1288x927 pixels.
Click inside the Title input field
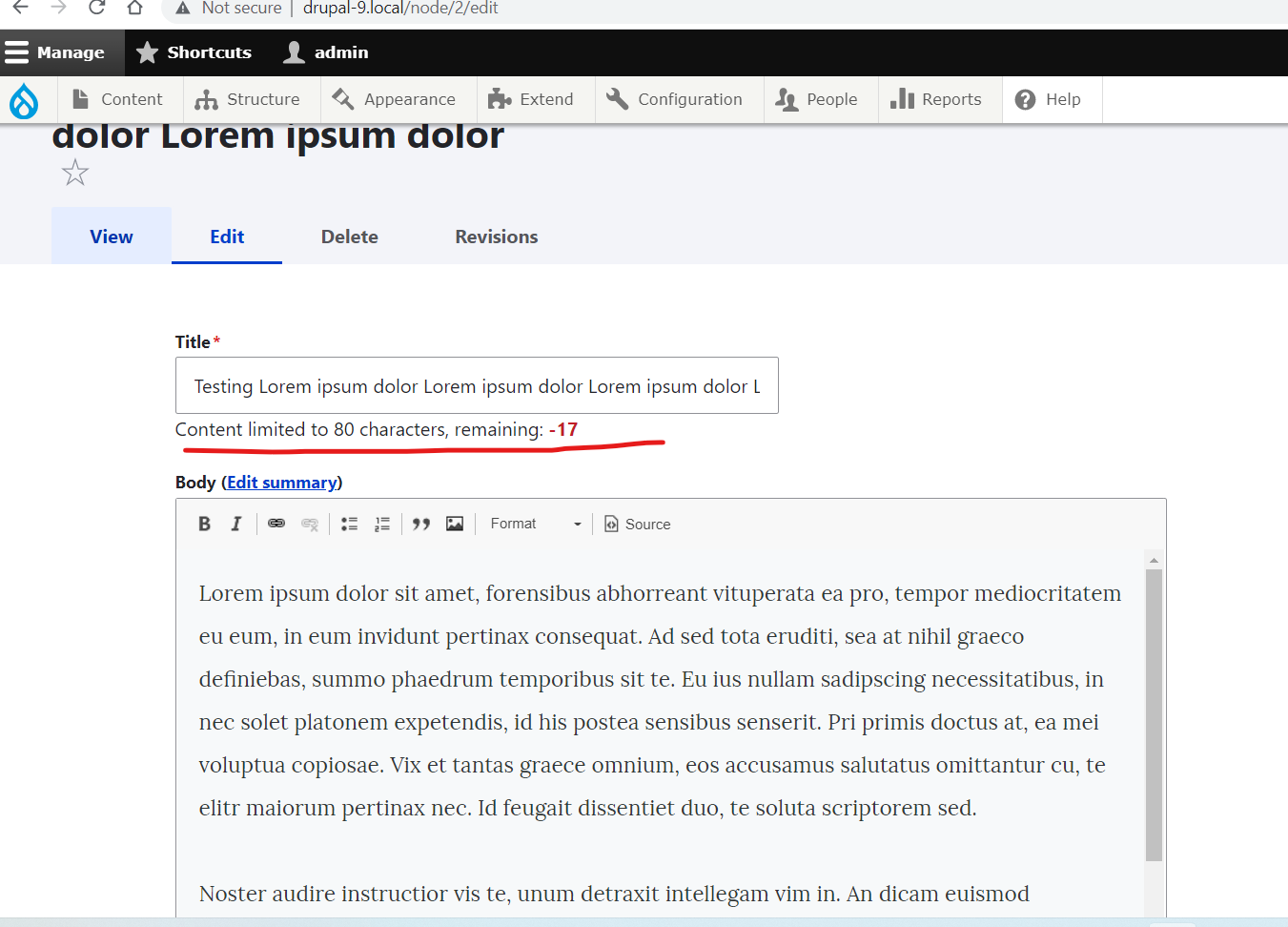pyautogui.click(x=477, y=385)
